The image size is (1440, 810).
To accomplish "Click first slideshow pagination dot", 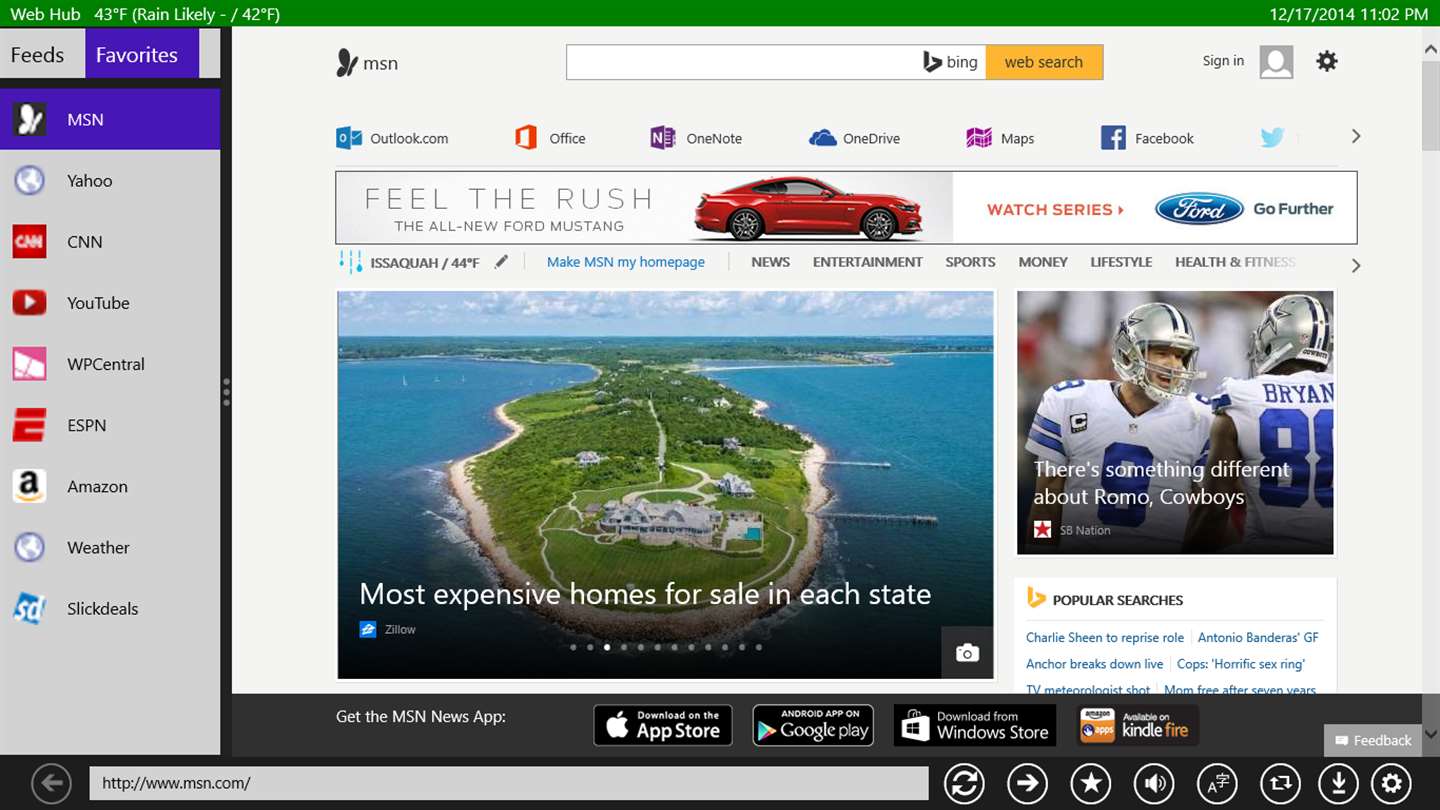I will click(x=573, y=647).
